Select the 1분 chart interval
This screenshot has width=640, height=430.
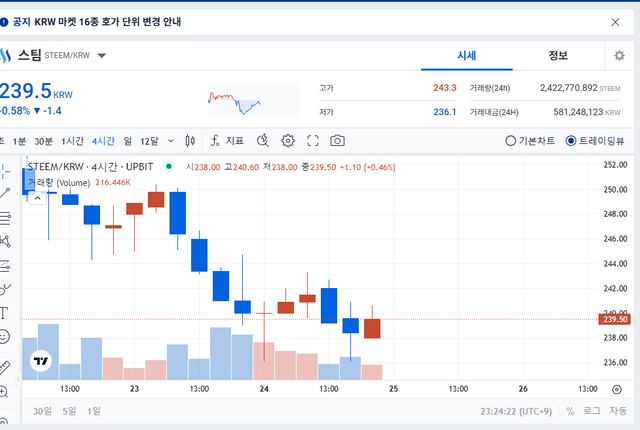point(19,141)
